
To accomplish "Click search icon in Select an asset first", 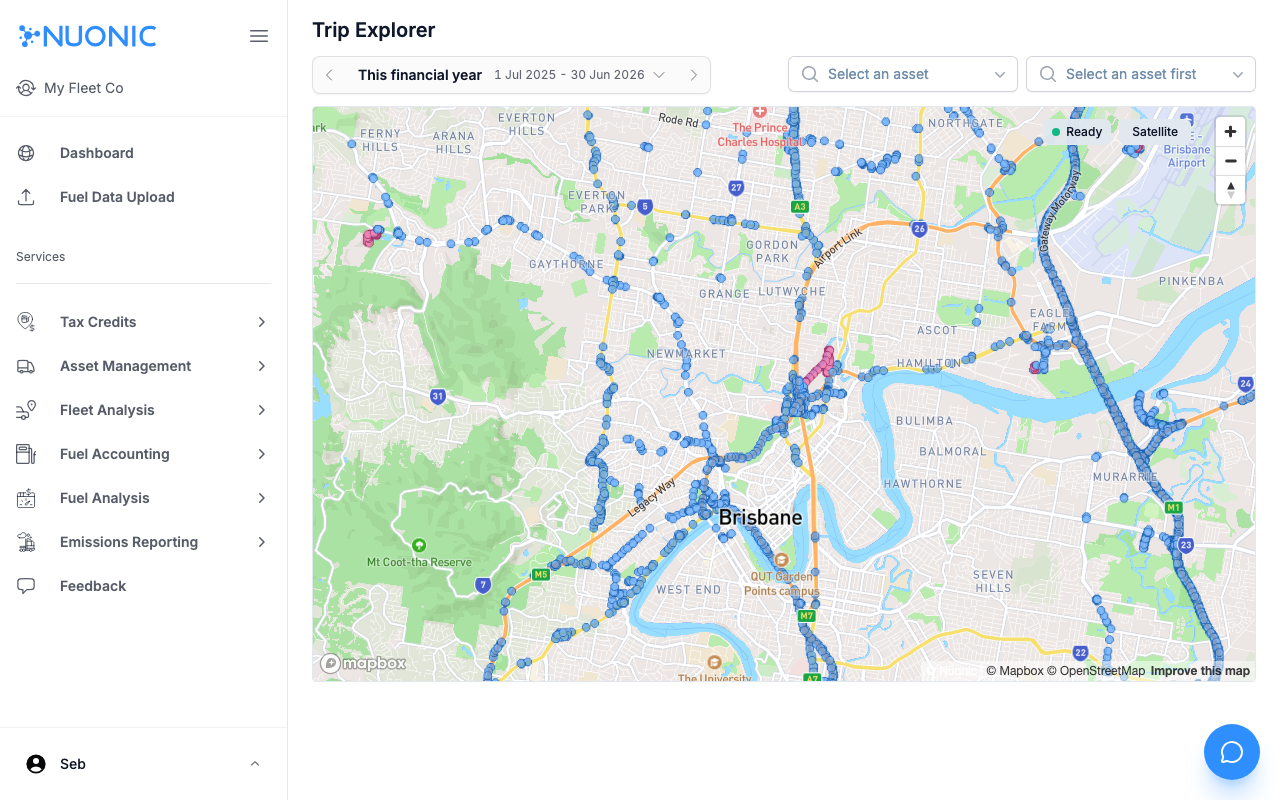I will pos(1048,74).
